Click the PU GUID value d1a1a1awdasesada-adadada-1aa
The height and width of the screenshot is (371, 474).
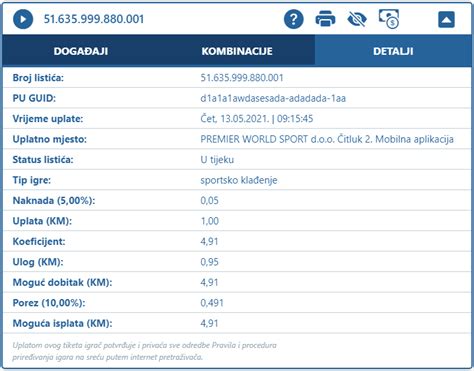point(273,98)
